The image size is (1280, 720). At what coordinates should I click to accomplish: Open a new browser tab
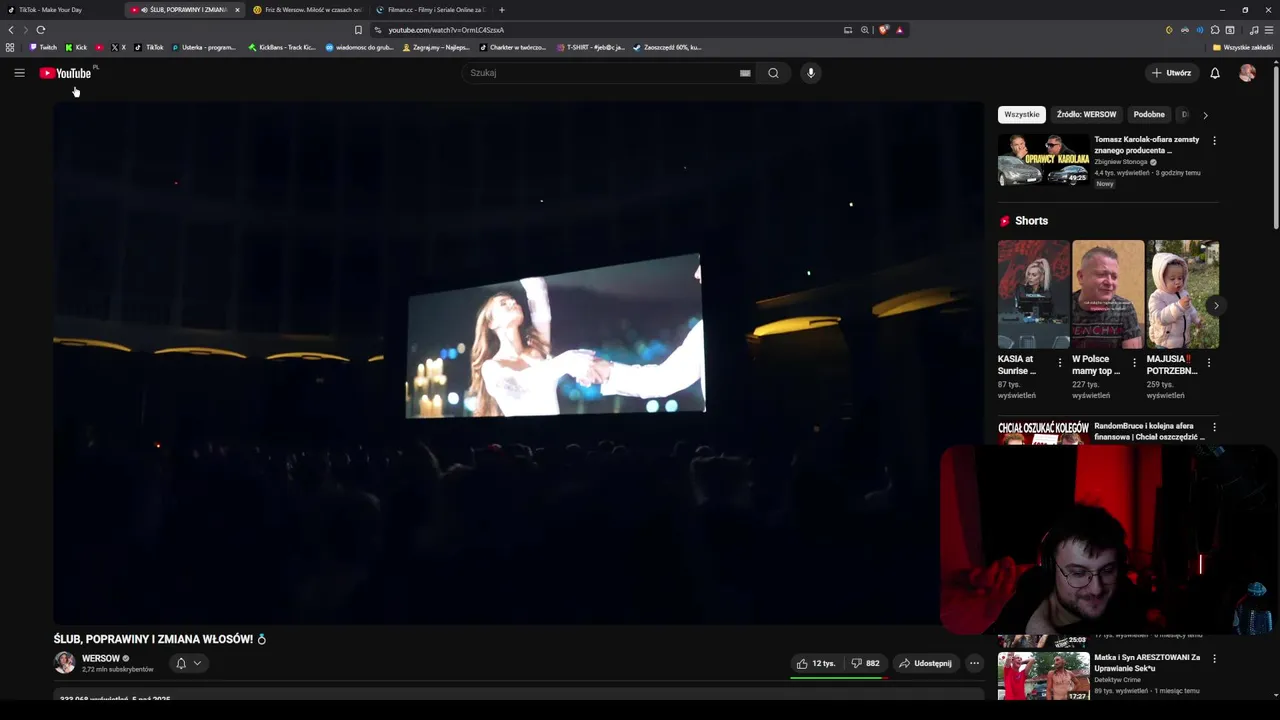point(502,10)
